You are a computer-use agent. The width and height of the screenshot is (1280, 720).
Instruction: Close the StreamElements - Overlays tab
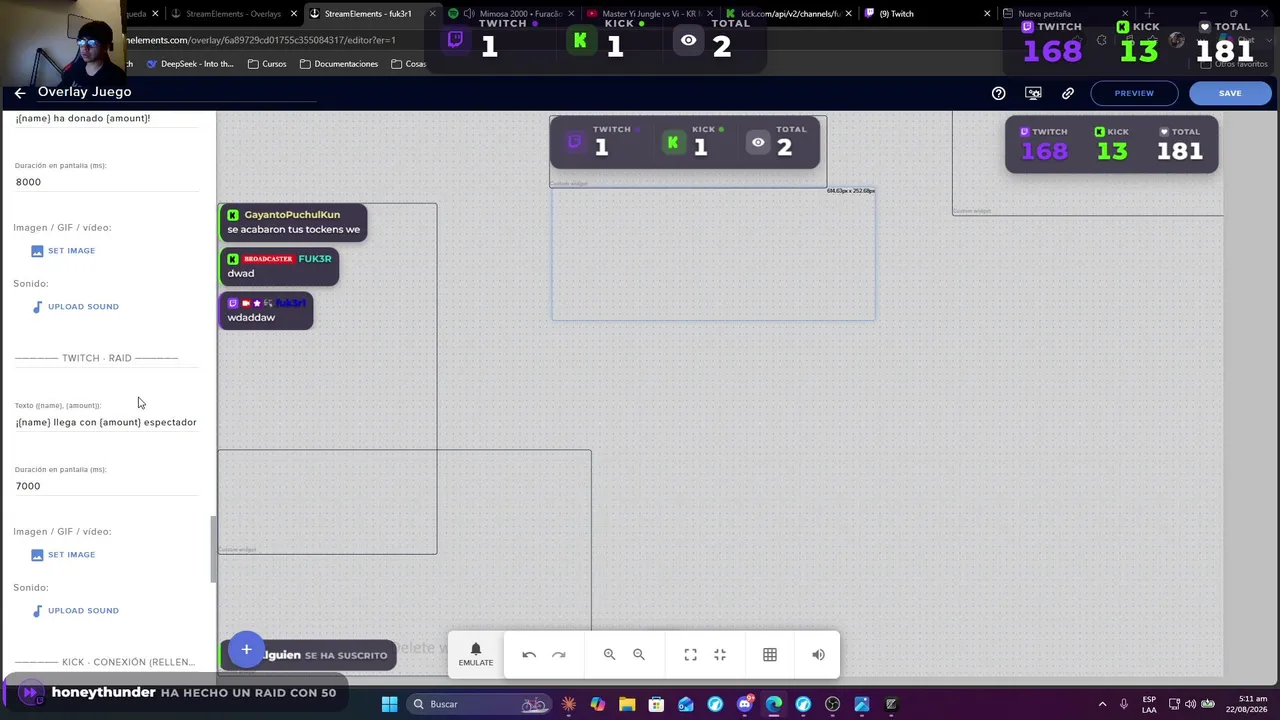[294, 14]
